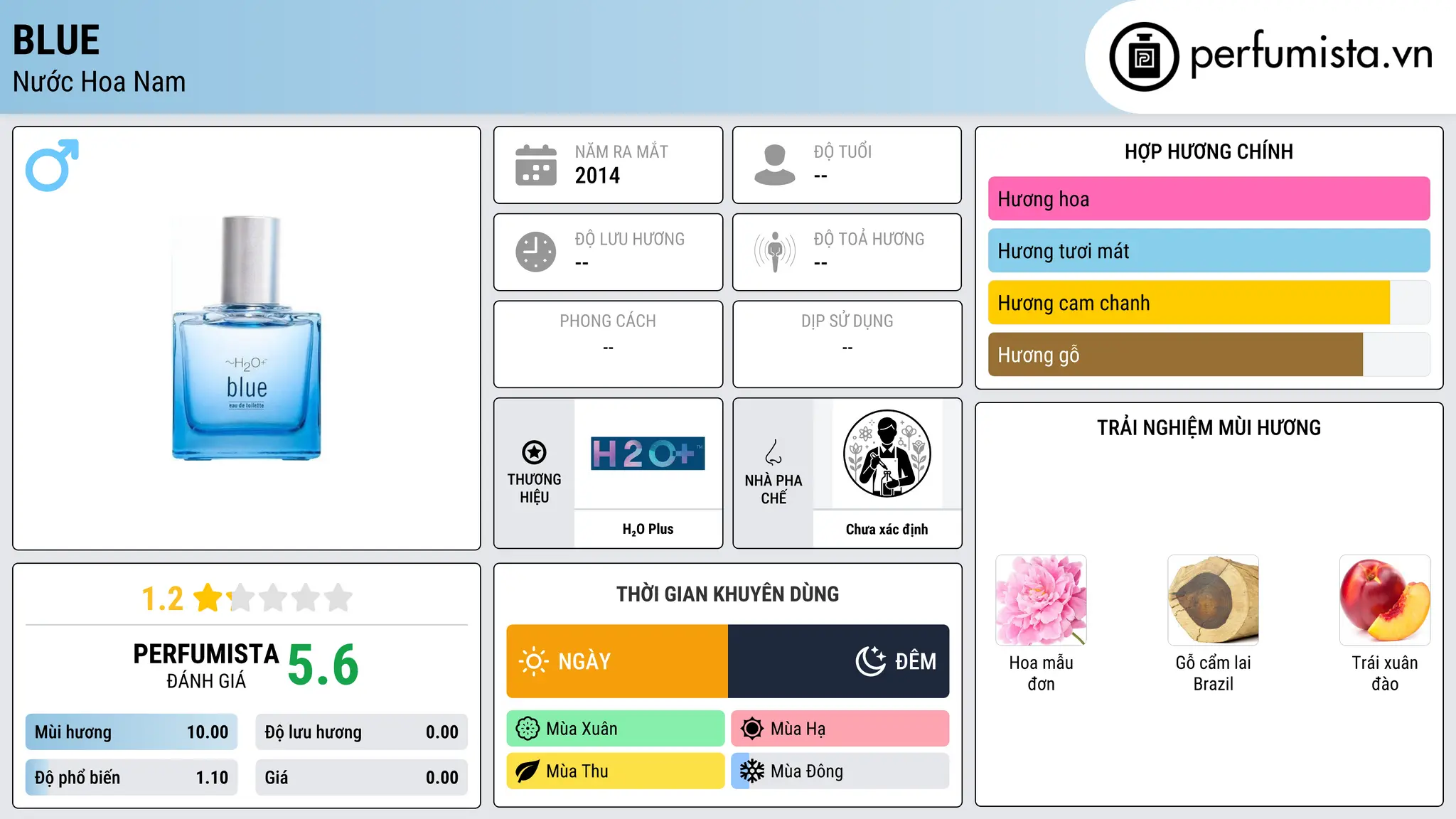The width and height of the screenshot is (1456, 819).
Task: Click the Độ lưu hương score bar
Action: pos(362,732)
